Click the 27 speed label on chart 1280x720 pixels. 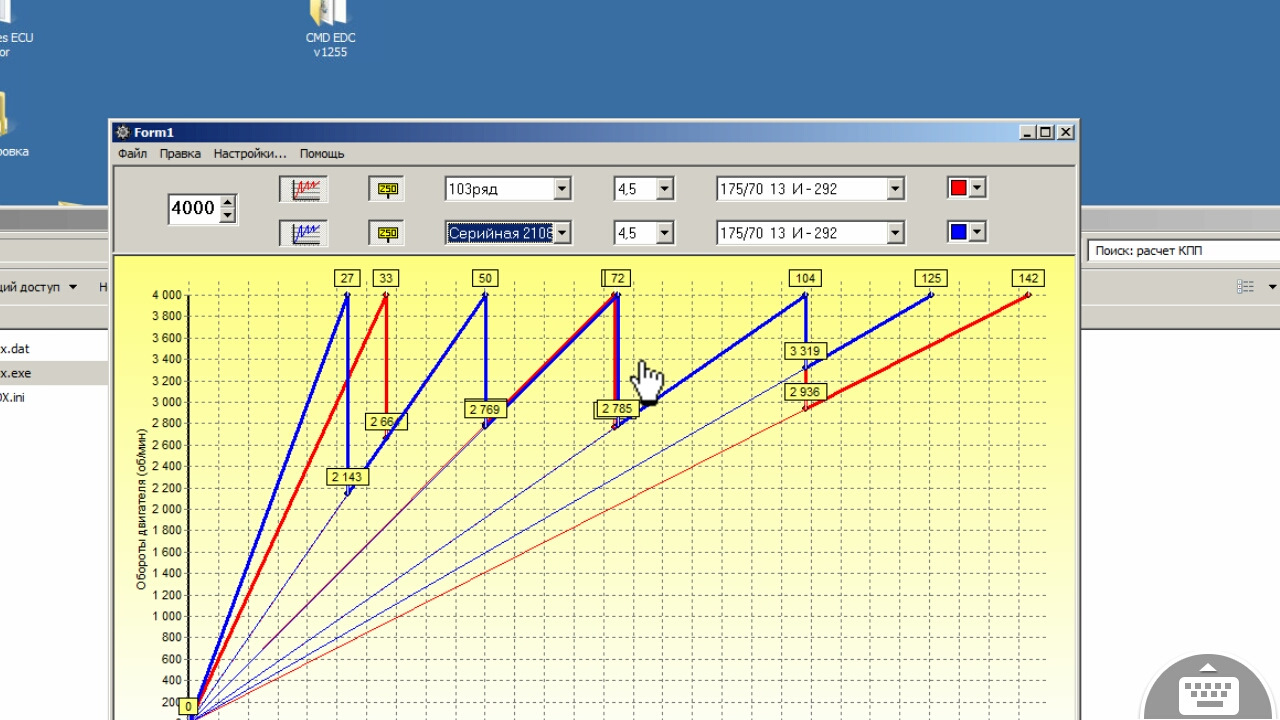click(347, 278)
